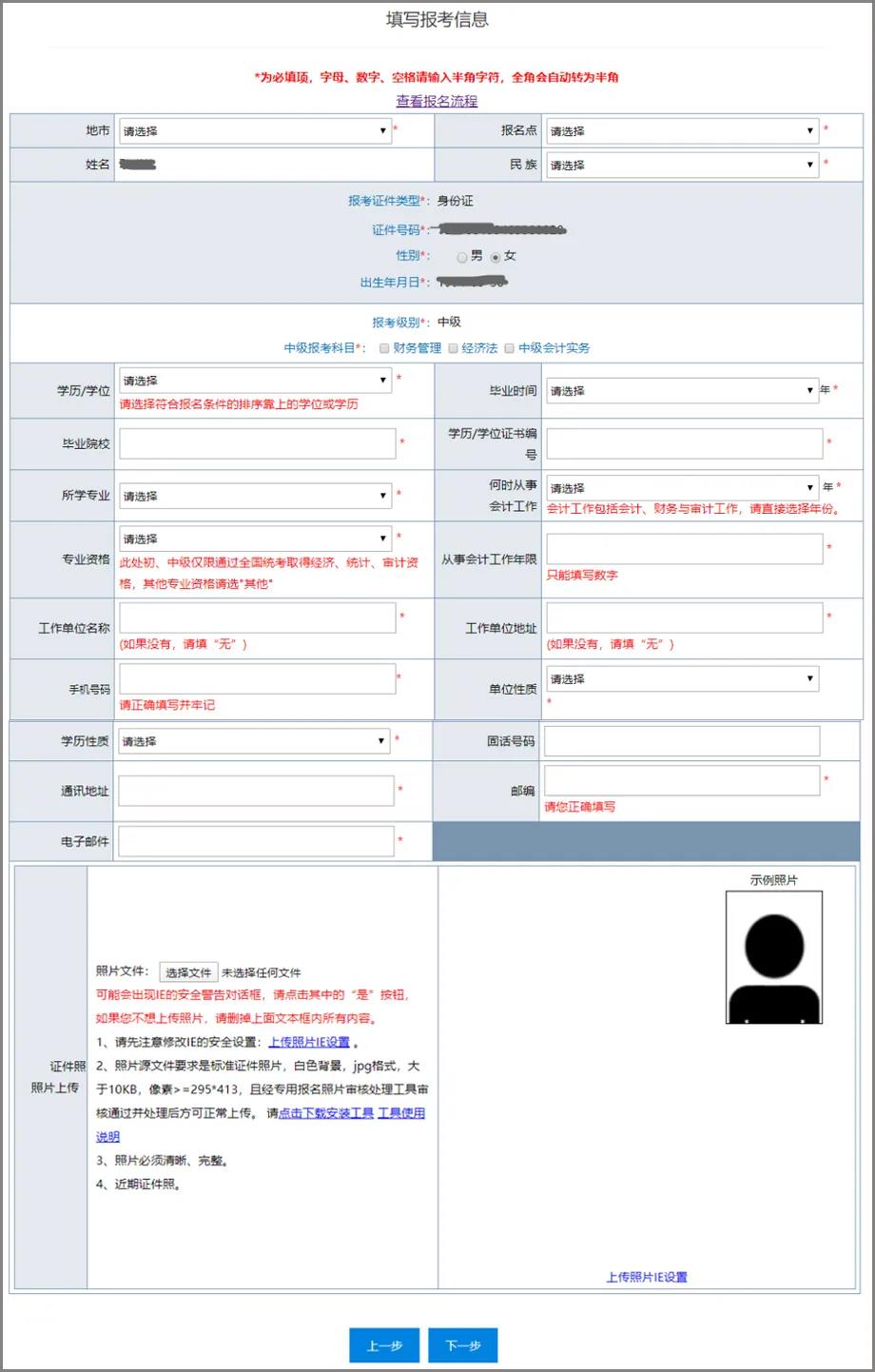The width and height of the screenshot is (875, 1372).
Task: Click the 身份证 ID type value
Action: click(456, 201)
